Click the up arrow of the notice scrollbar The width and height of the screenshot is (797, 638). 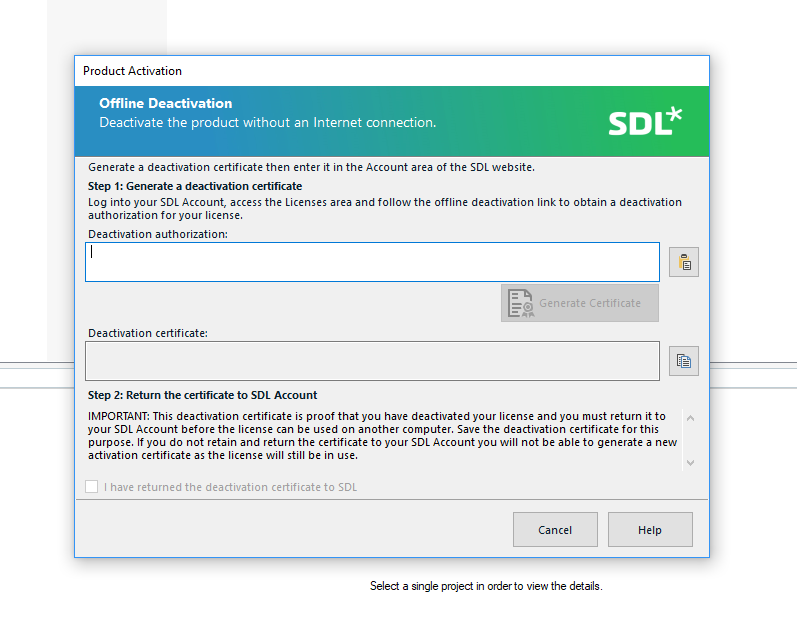point(690,418)
